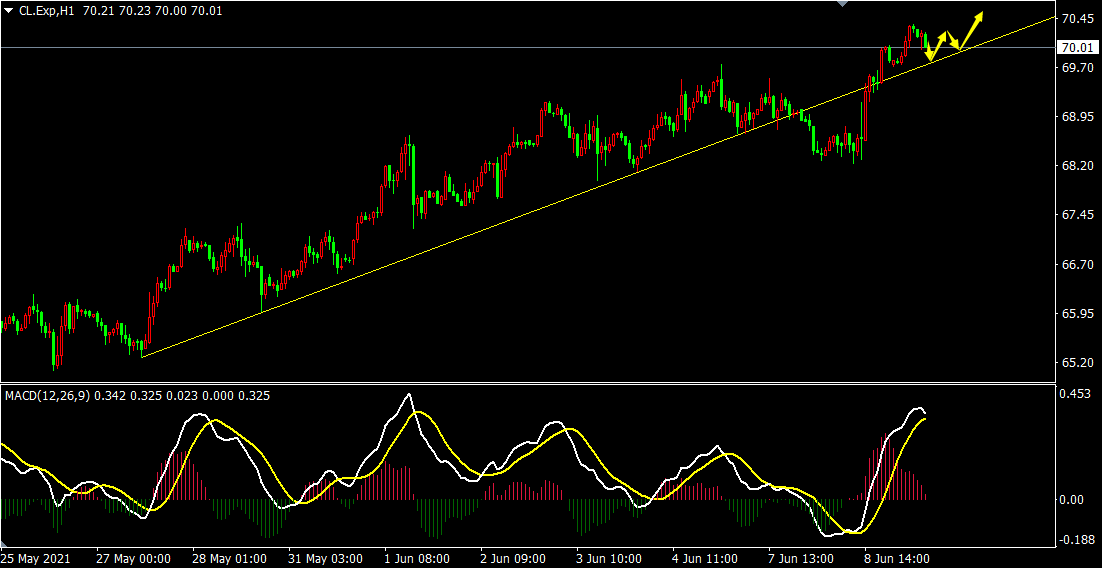This screenshot has width=1102, height=568.
Task: Click the 65.20 price scale label
Action: (x=1075, y=363)
